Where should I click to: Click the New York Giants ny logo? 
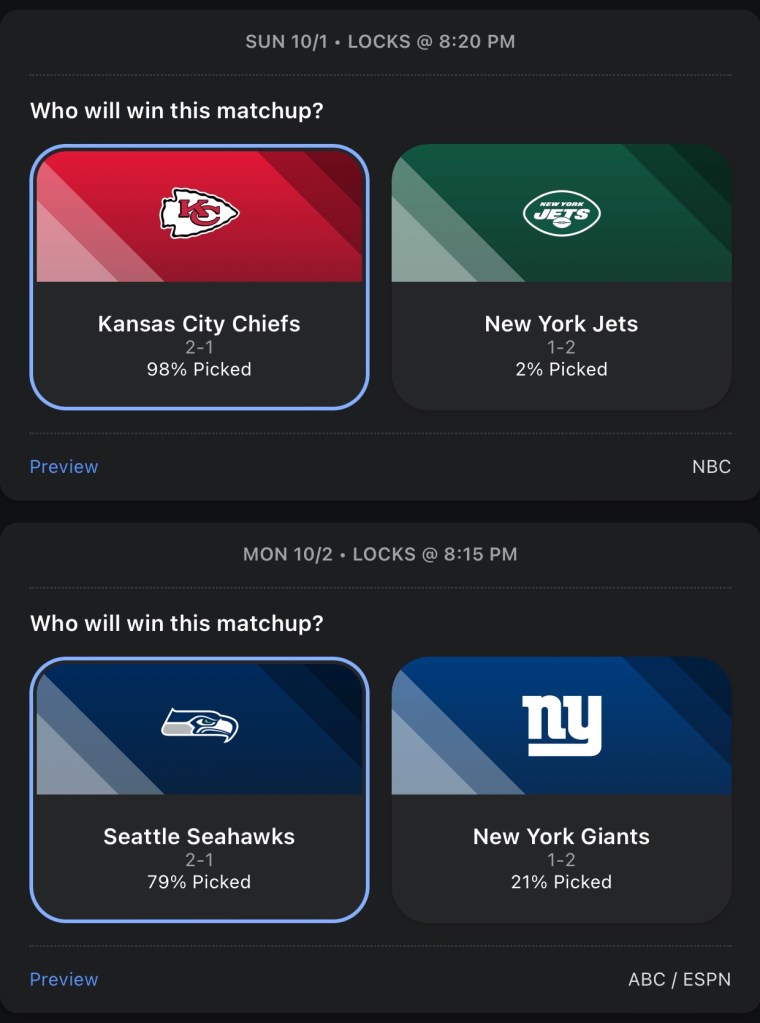tap(561, 724)
